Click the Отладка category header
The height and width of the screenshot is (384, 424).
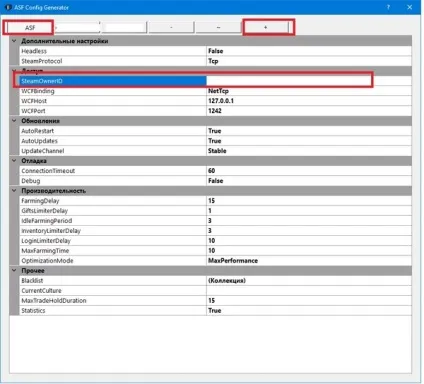[x=211, y=161]
